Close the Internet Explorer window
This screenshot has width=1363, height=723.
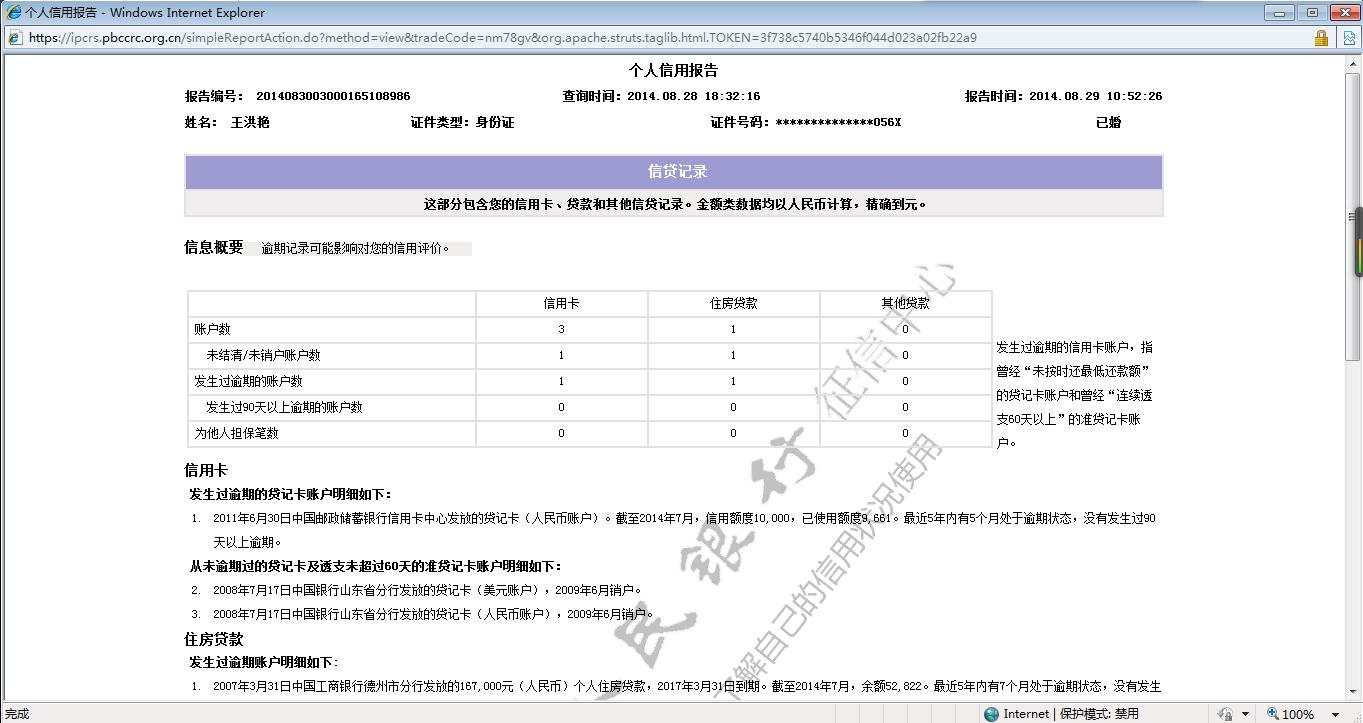pos(1343,13)
